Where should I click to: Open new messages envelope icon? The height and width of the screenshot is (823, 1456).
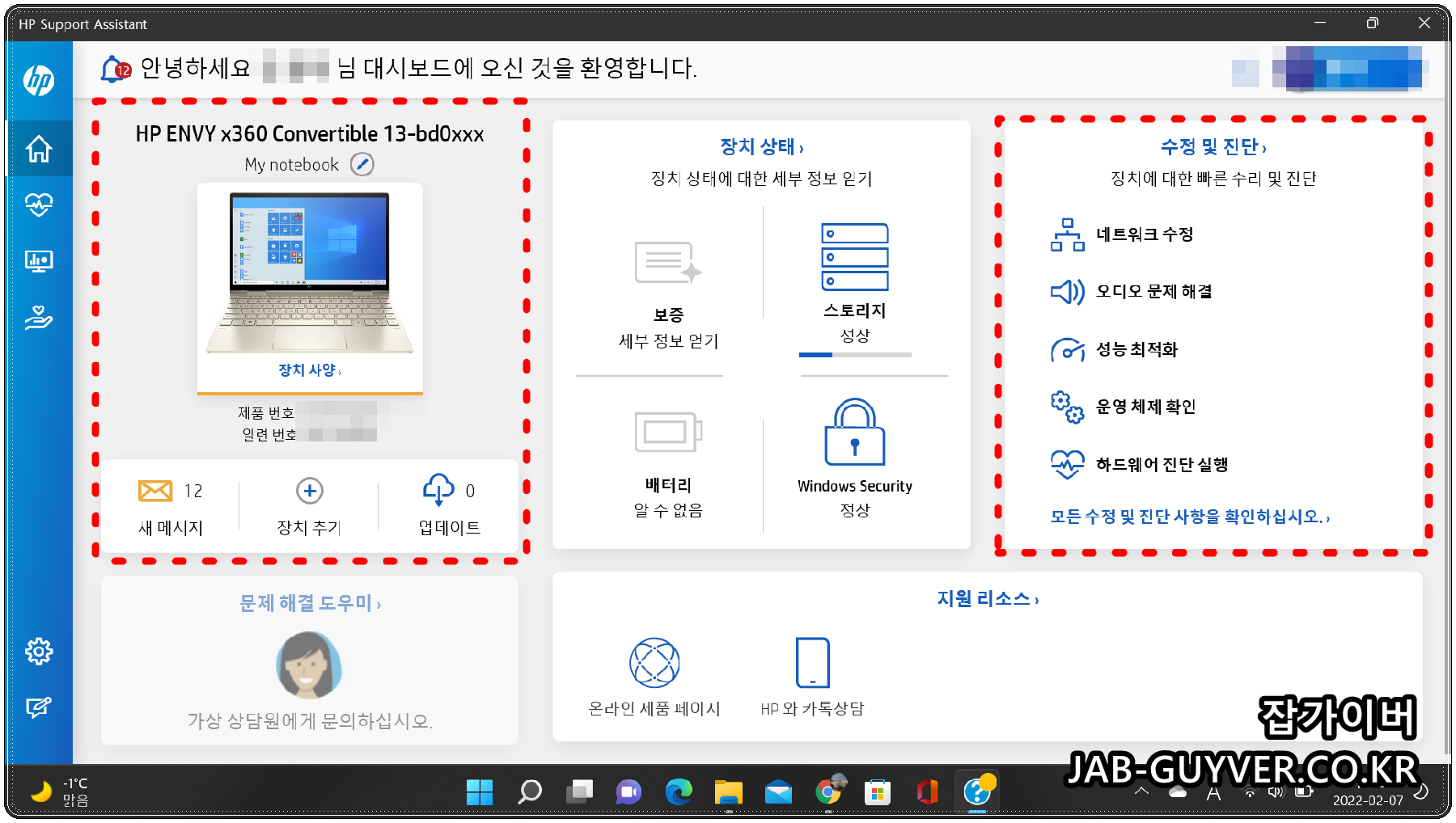click(x=155, y=491)
